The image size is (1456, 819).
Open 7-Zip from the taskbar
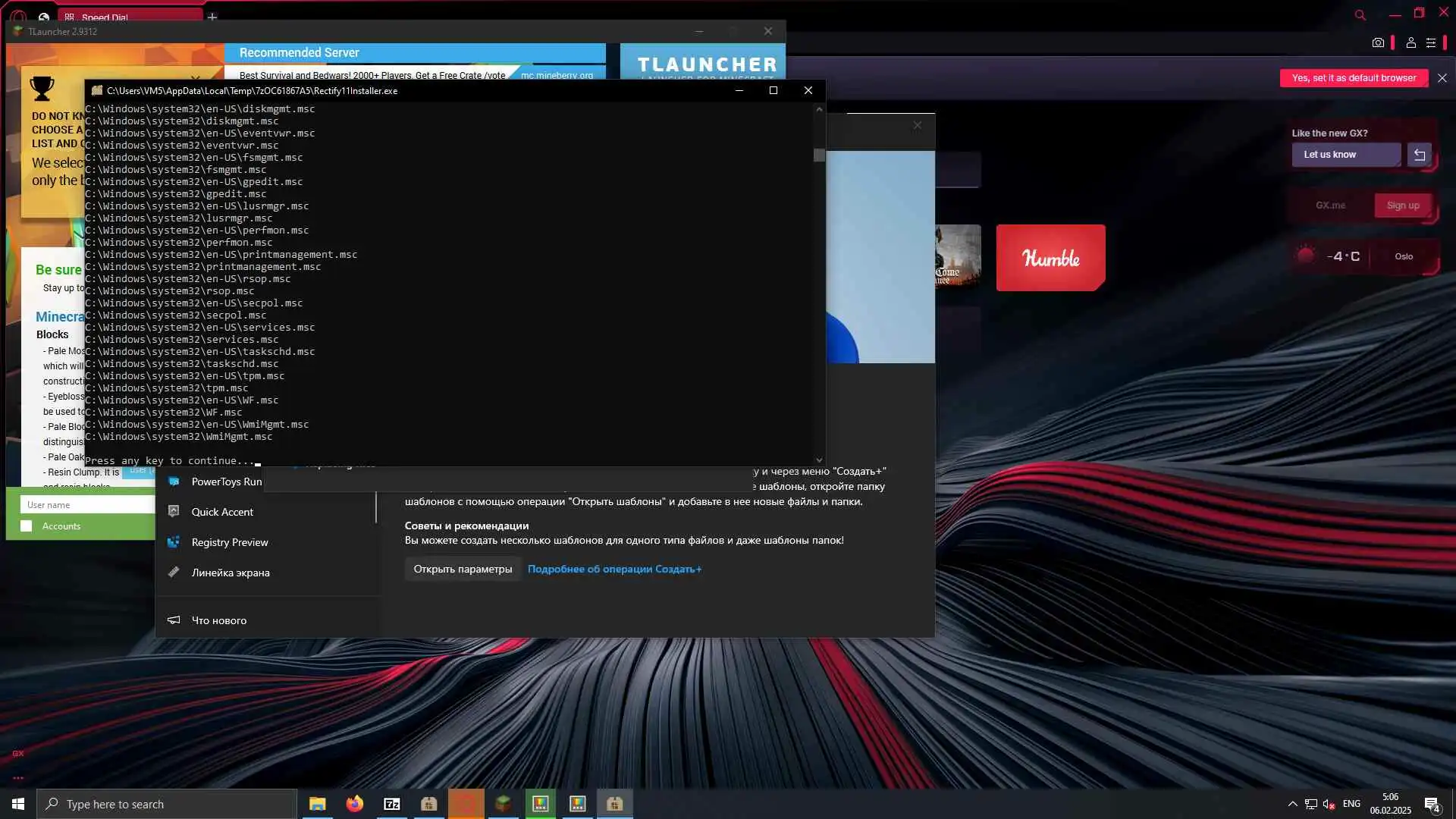tap(391, 804)
